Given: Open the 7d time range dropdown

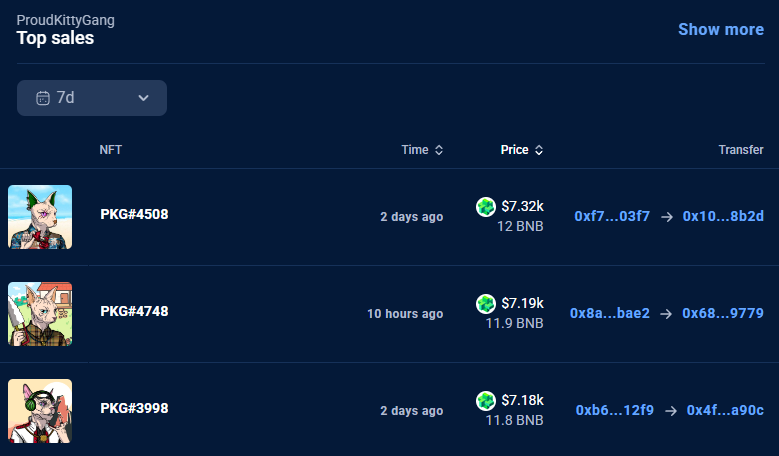Looking at the screenshot, I should pos(92,98).
